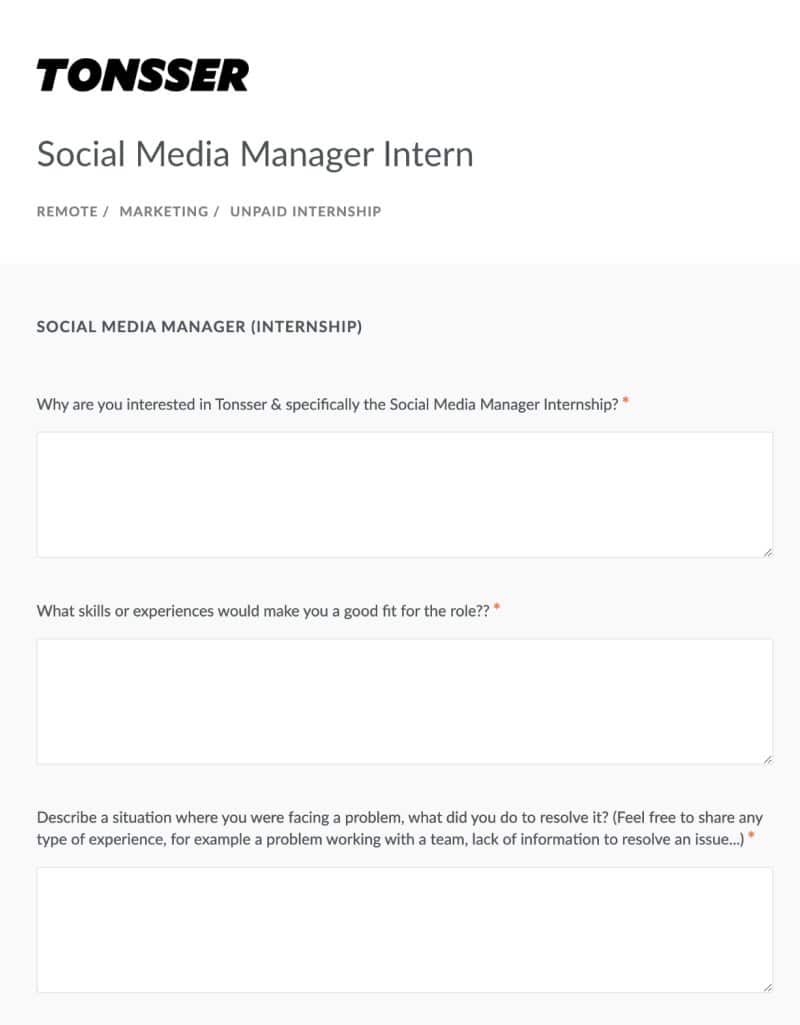Click the Tonsser logo
This screenshot has height=1025, width=800.
coord(142,75)
